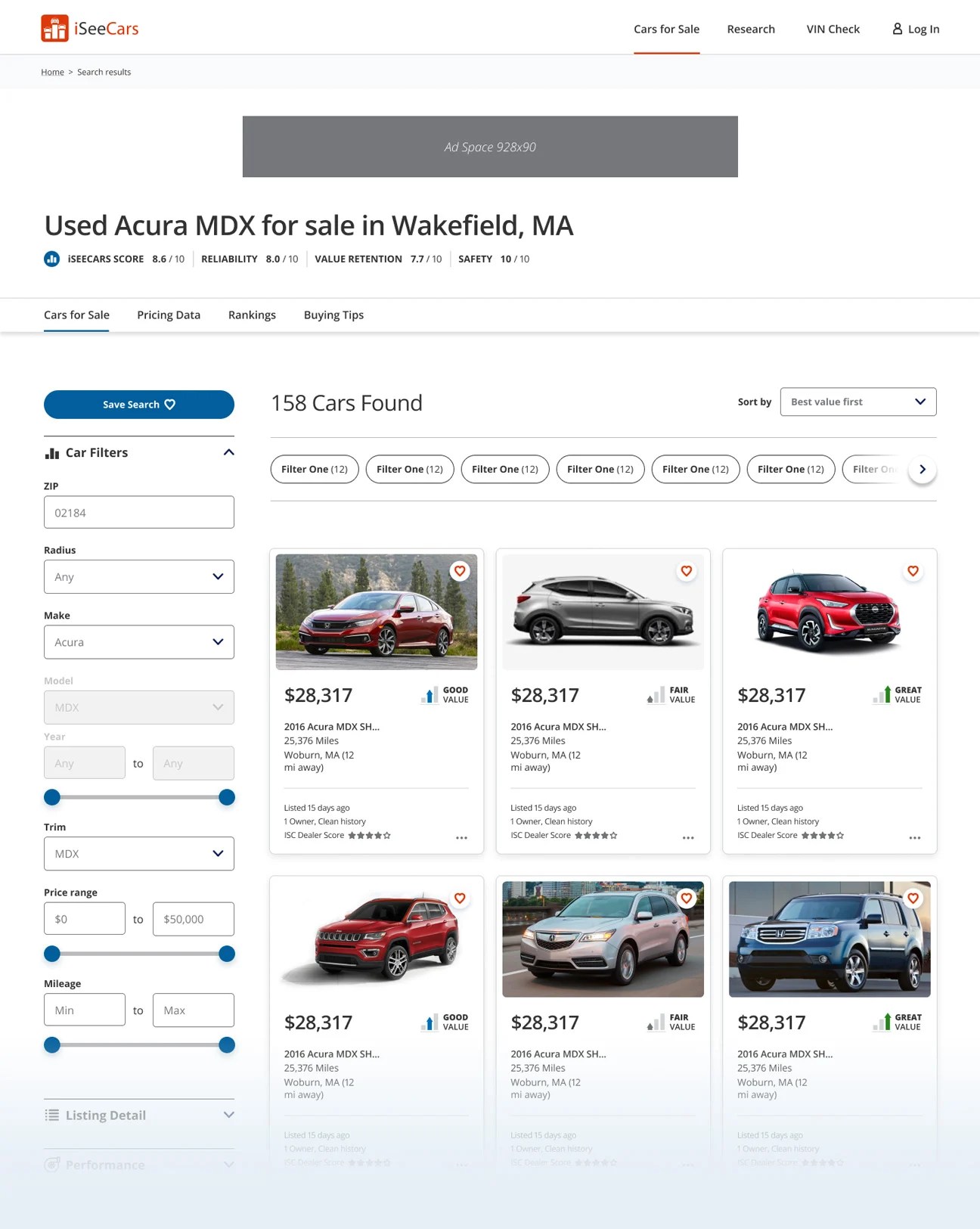Click the iSeeCars logo icon
The image size is (980, 1229).
(x=54, y=29)
